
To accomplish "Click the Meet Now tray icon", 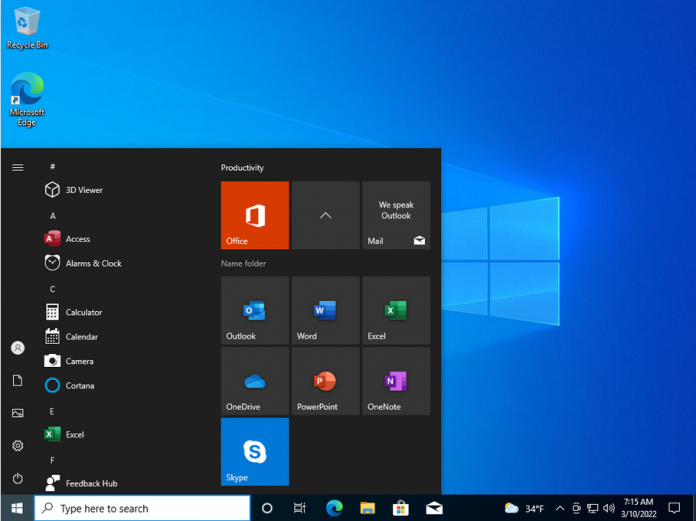I will click(x=576, y=508).
